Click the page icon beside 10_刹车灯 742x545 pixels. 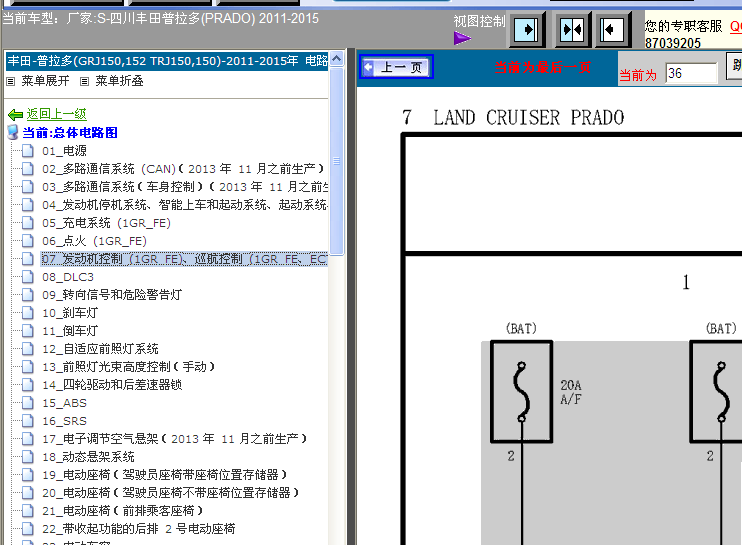pos(28,313)
